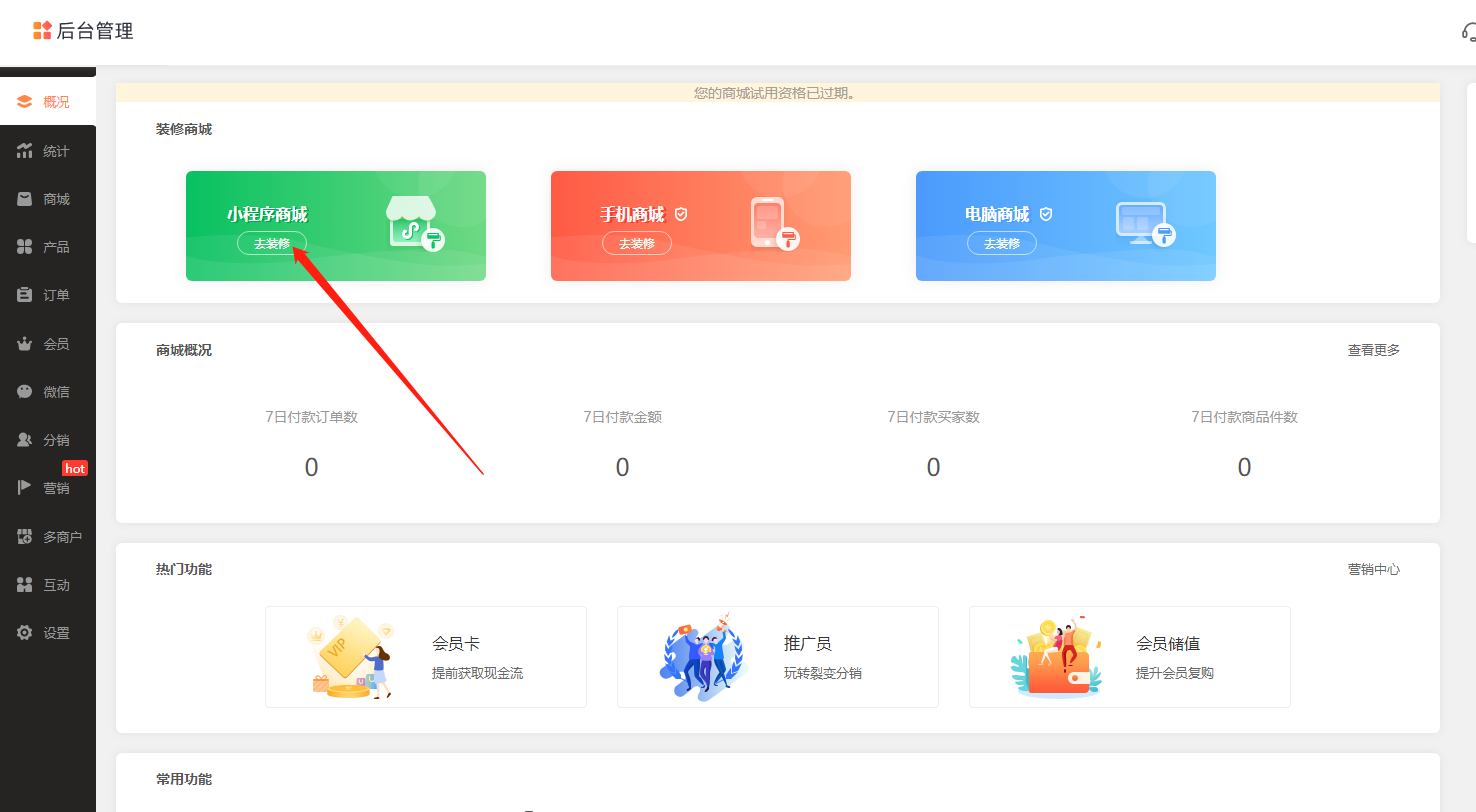Click 去装修 on 电脑商城 card
Image resolution: width=1476 pixels, height=812 pixels.
pyautogui.click(x=1001, y=242)
